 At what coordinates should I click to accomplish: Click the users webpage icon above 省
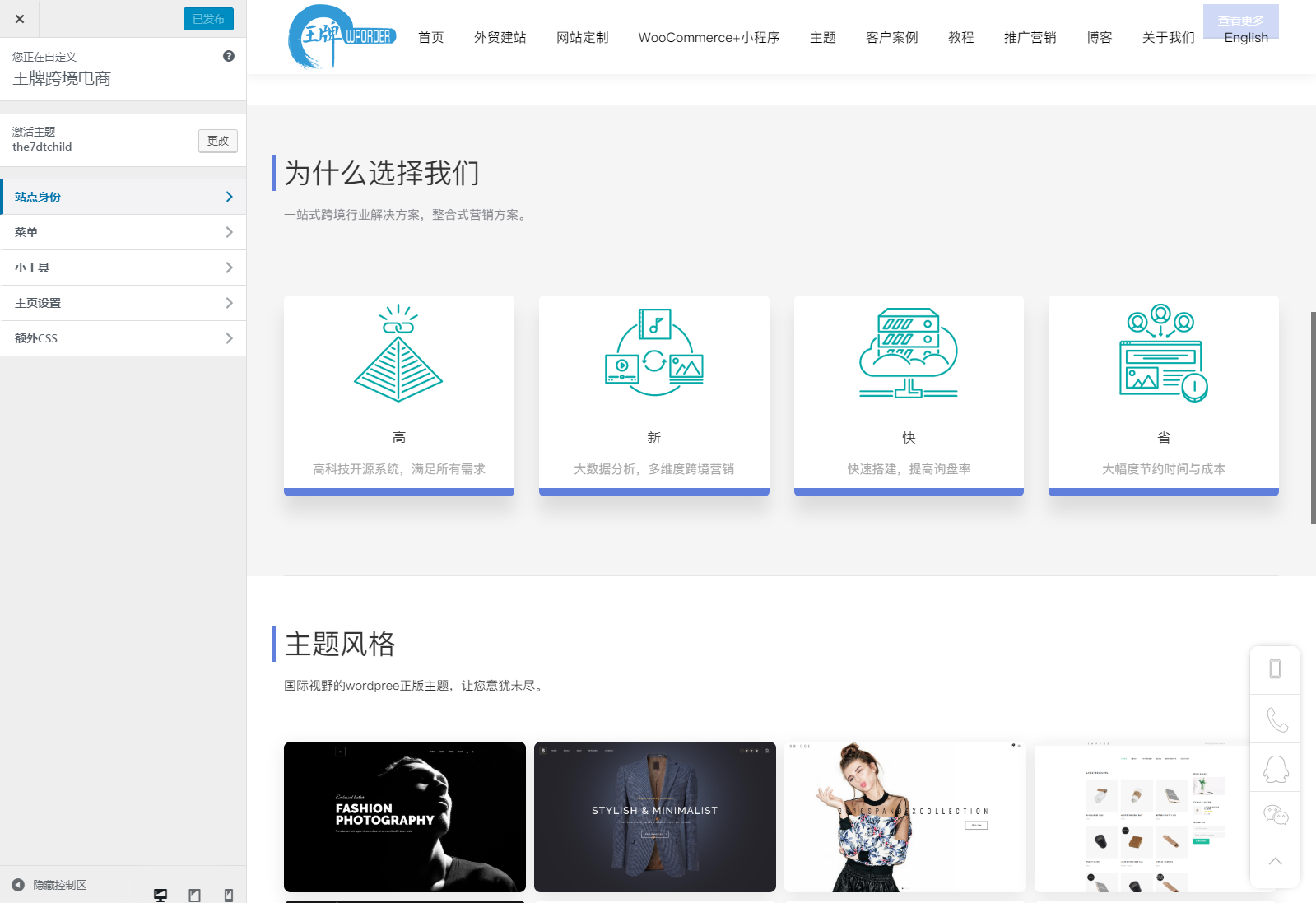point(1164,352)
